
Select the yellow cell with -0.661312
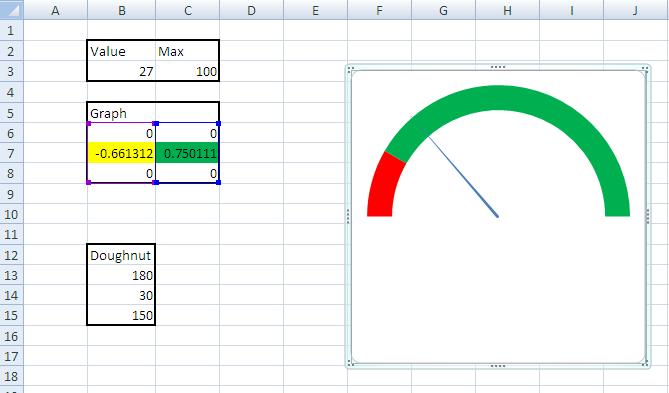122,153
